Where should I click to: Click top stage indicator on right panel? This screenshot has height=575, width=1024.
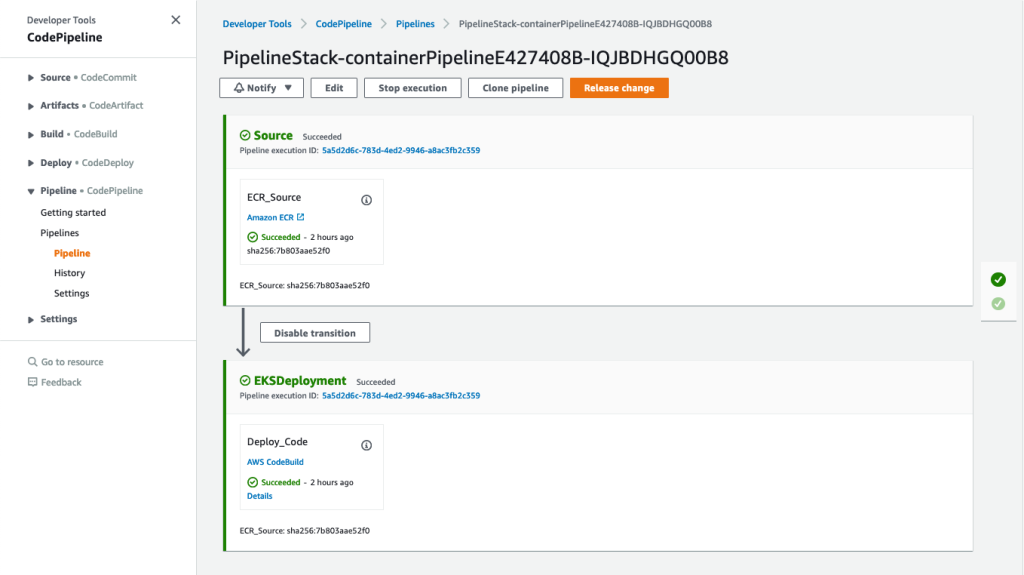click(x=998, y=280)
